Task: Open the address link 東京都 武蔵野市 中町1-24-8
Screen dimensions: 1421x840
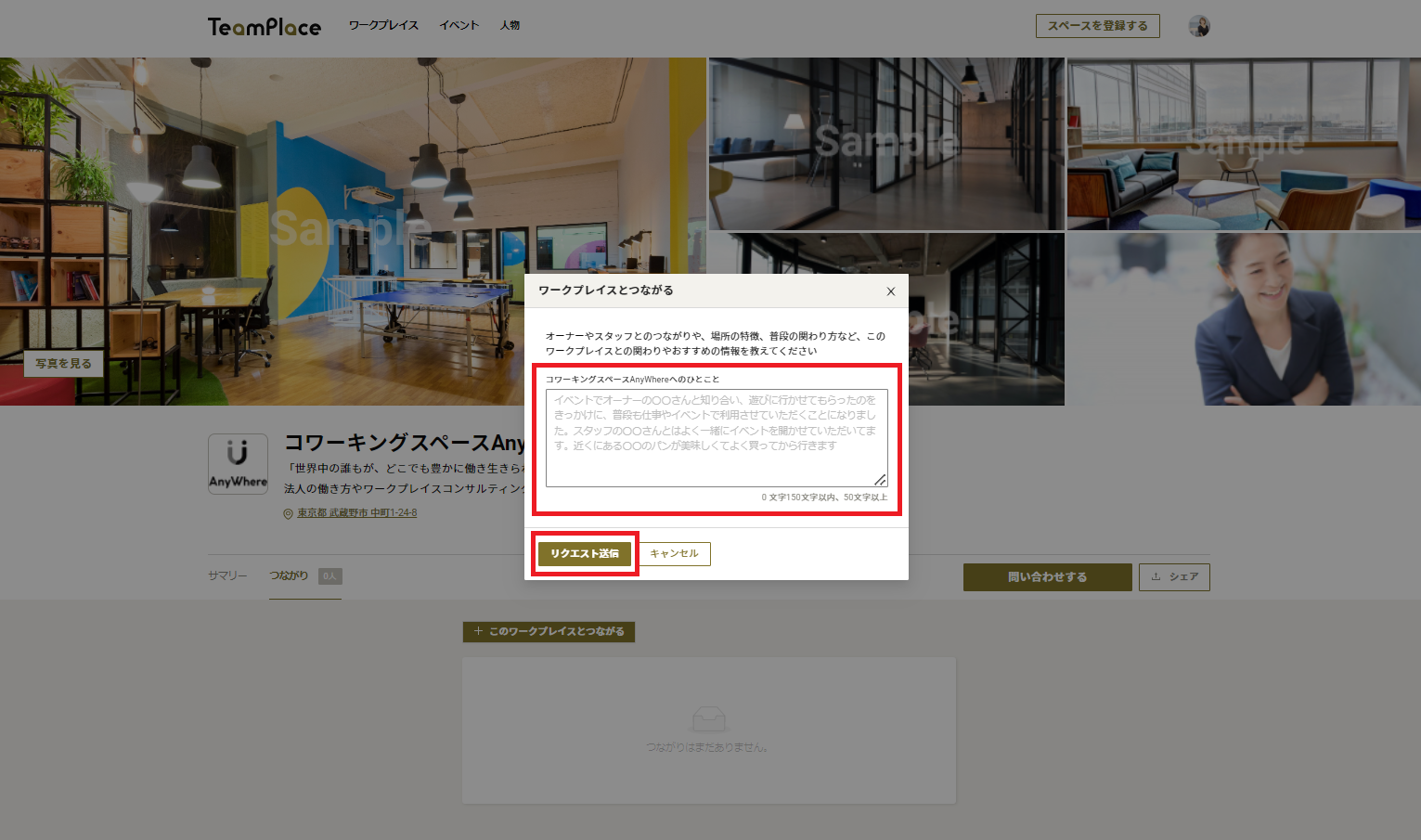Action: 356,513
